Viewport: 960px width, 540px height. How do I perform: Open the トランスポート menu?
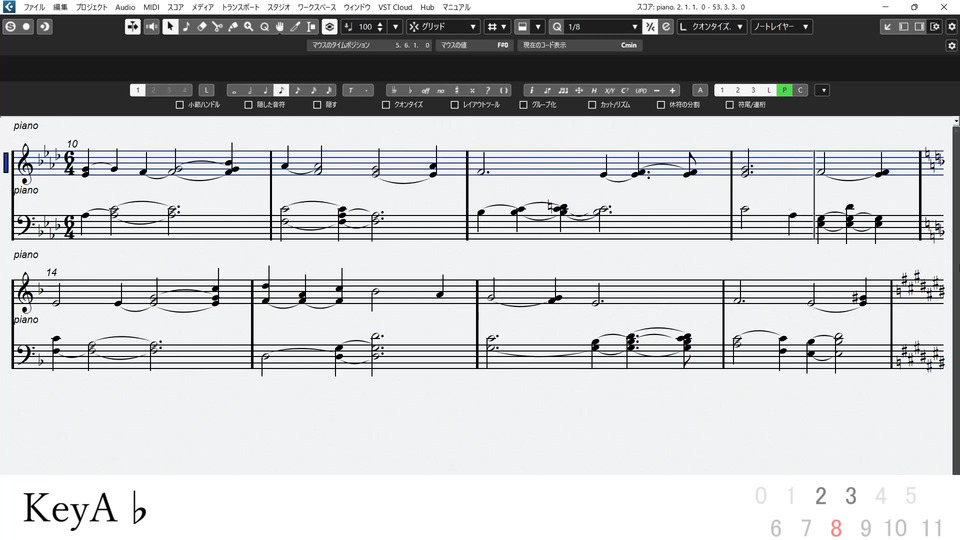click(x=240, y=7)
